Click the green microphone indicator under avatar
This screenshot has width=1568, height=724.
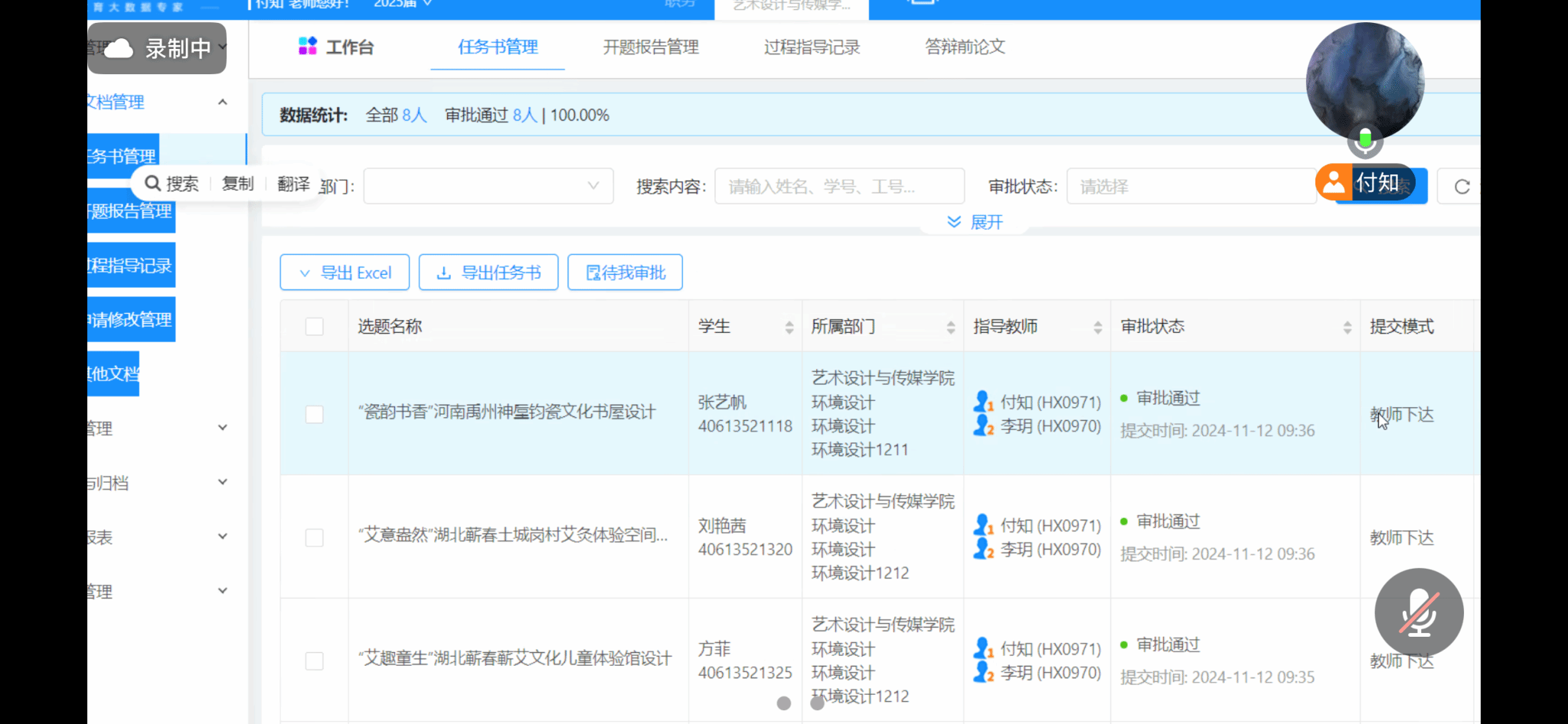[1365, 140]
